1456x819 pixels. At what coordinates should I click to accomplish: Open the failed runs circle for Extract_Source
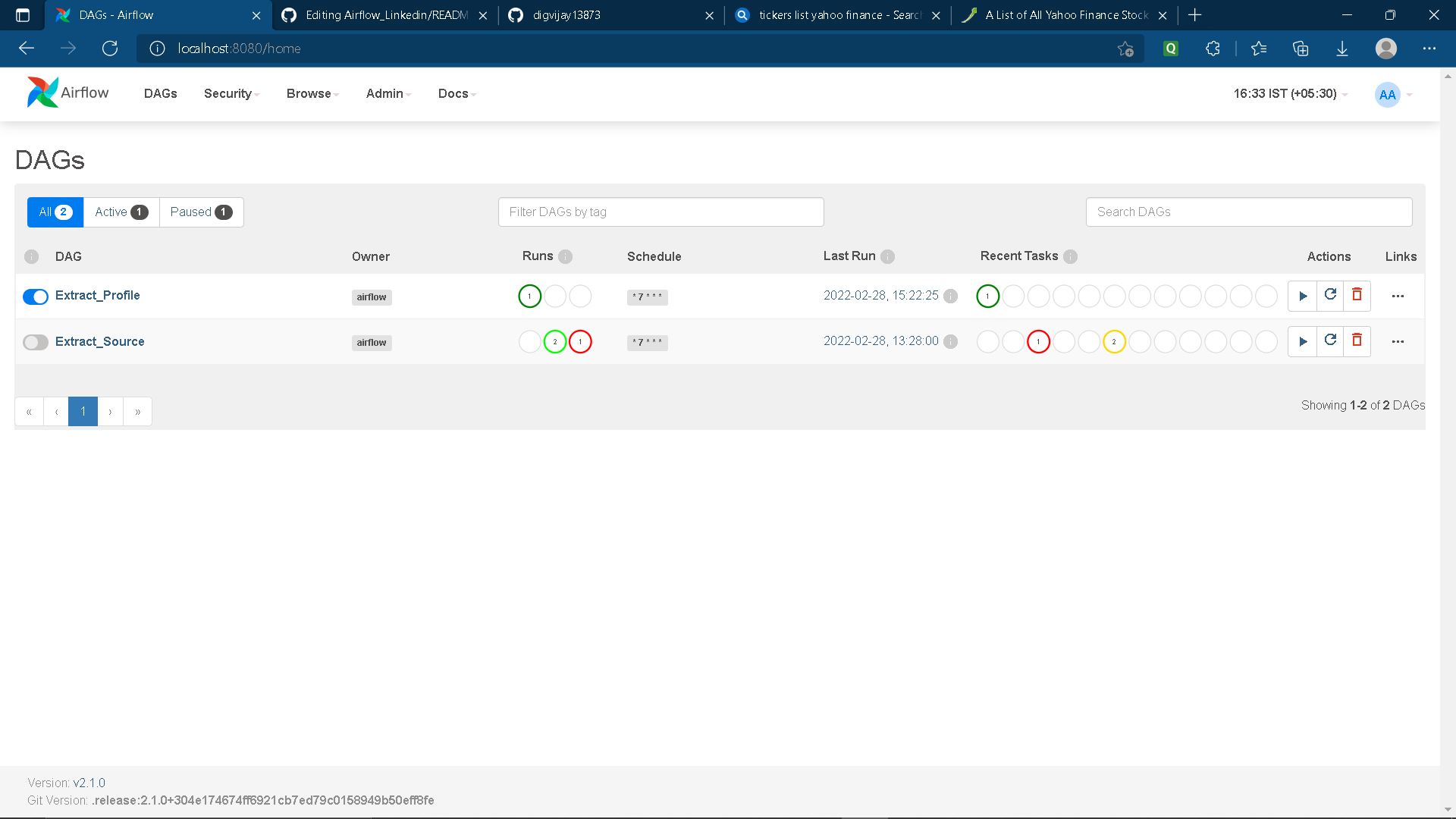coord(580,341)
